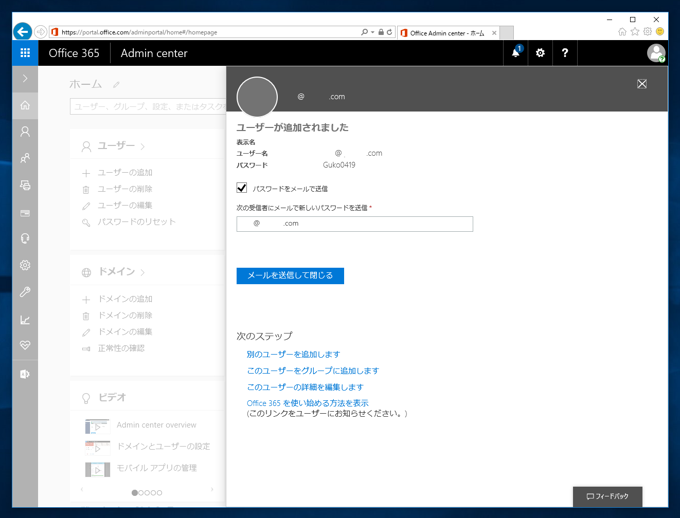Screen dimensions: 680x518
Task: Click the browser favorites star icon
Action: coord(635,31)
